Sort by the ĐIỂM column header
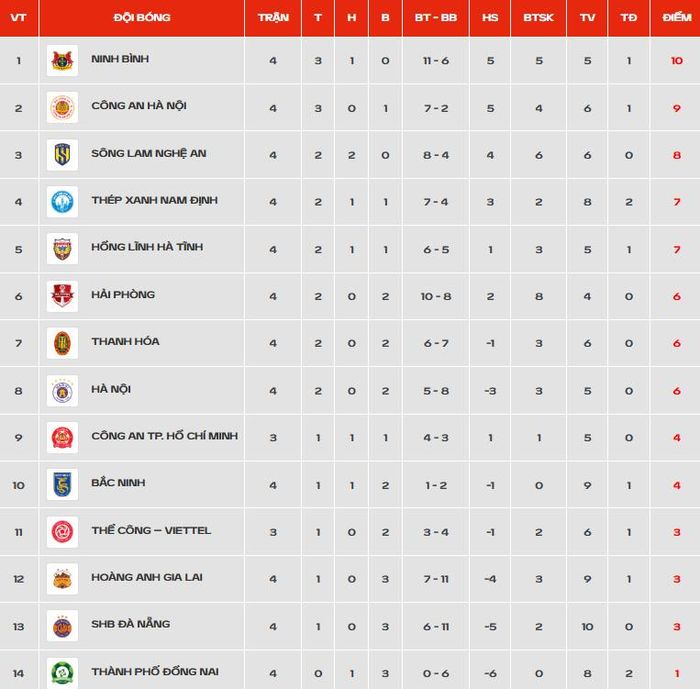Viewport: 700px width, 689px height. coord(677,17)
